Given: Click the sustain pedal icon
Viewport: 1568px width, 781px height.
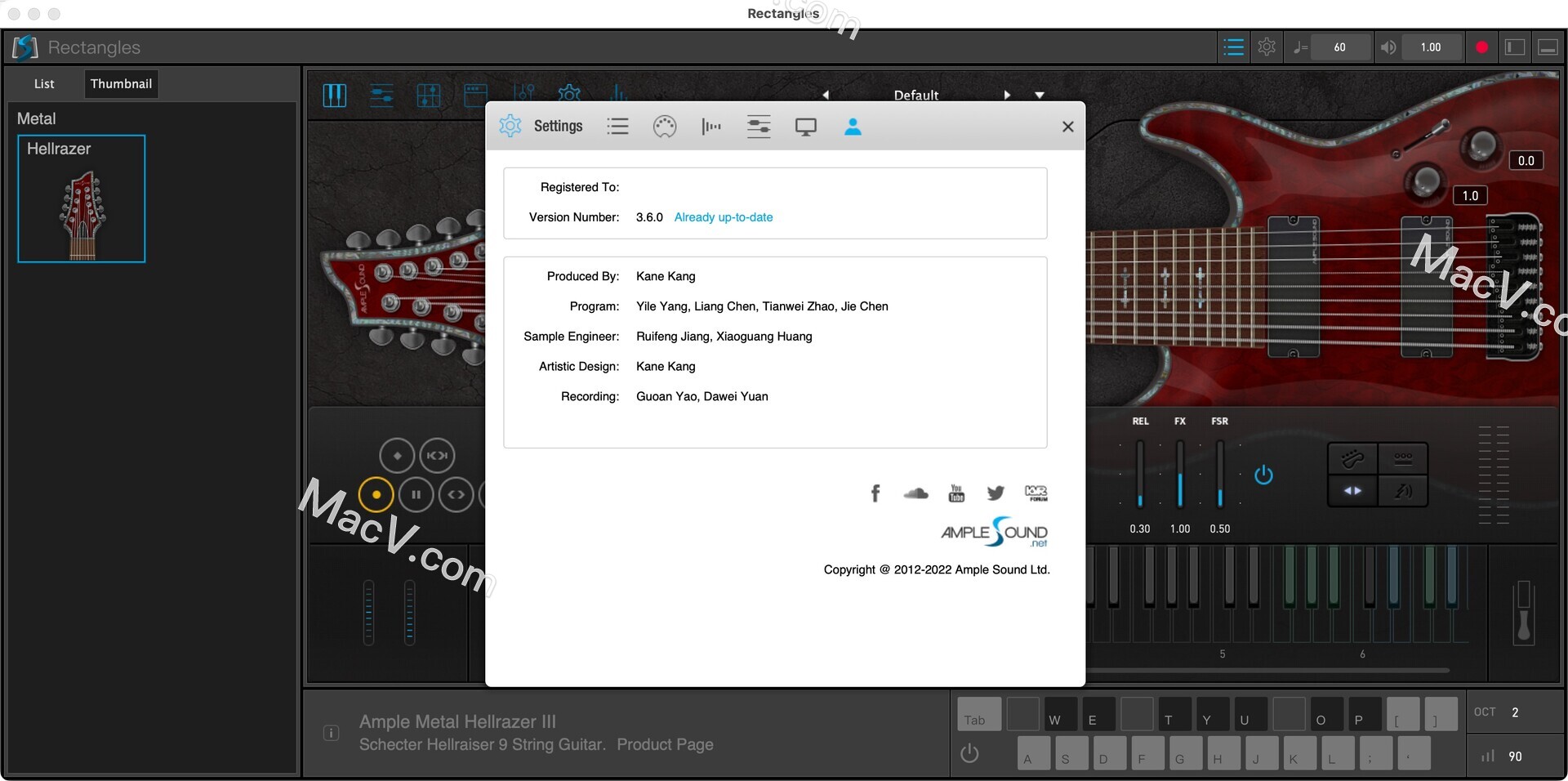Looking at the screenshot, I should coord(1523,613).
